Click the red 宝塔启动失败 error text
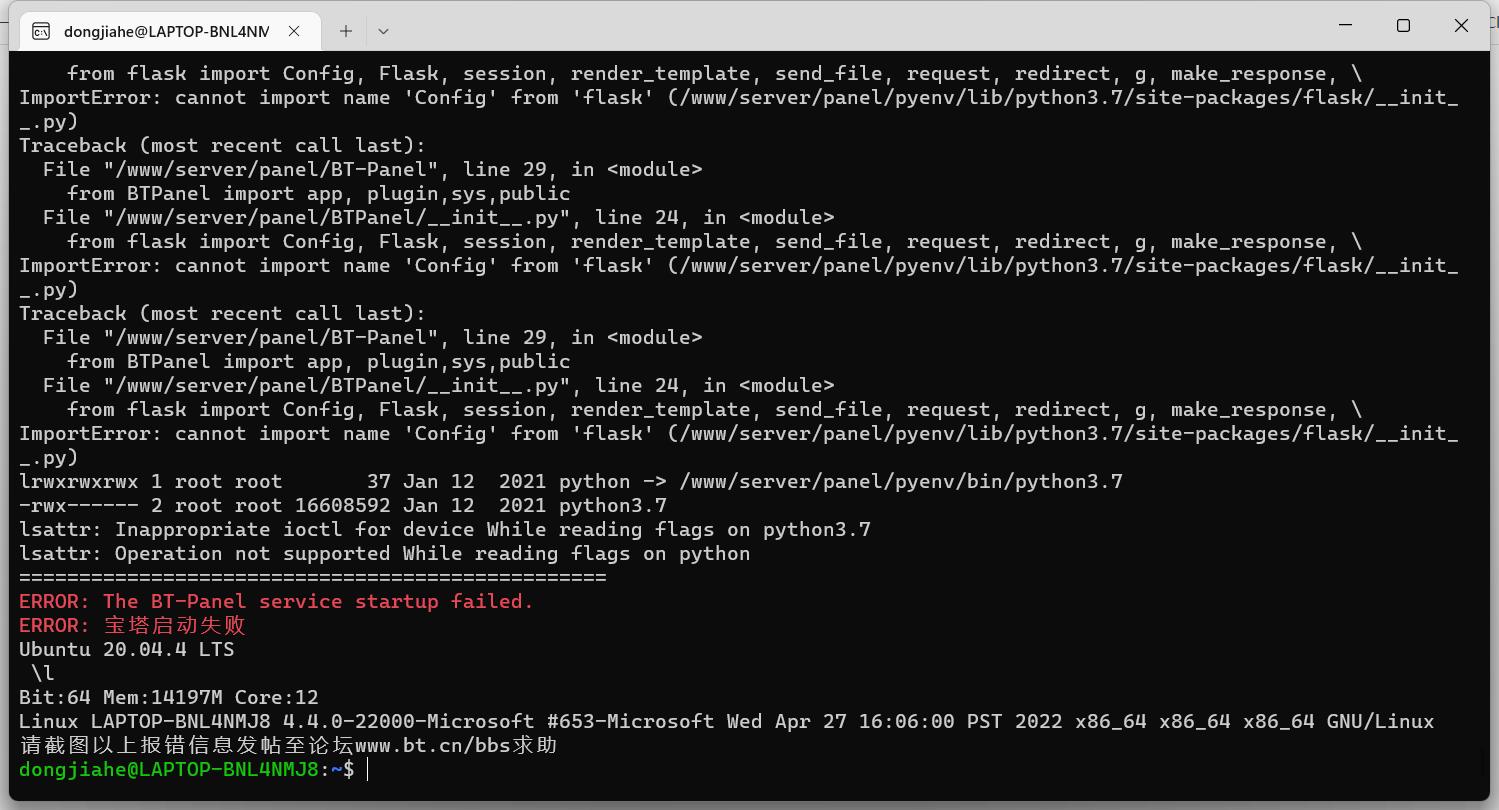Screen dimensions: 1499x810 pos(175,625)
